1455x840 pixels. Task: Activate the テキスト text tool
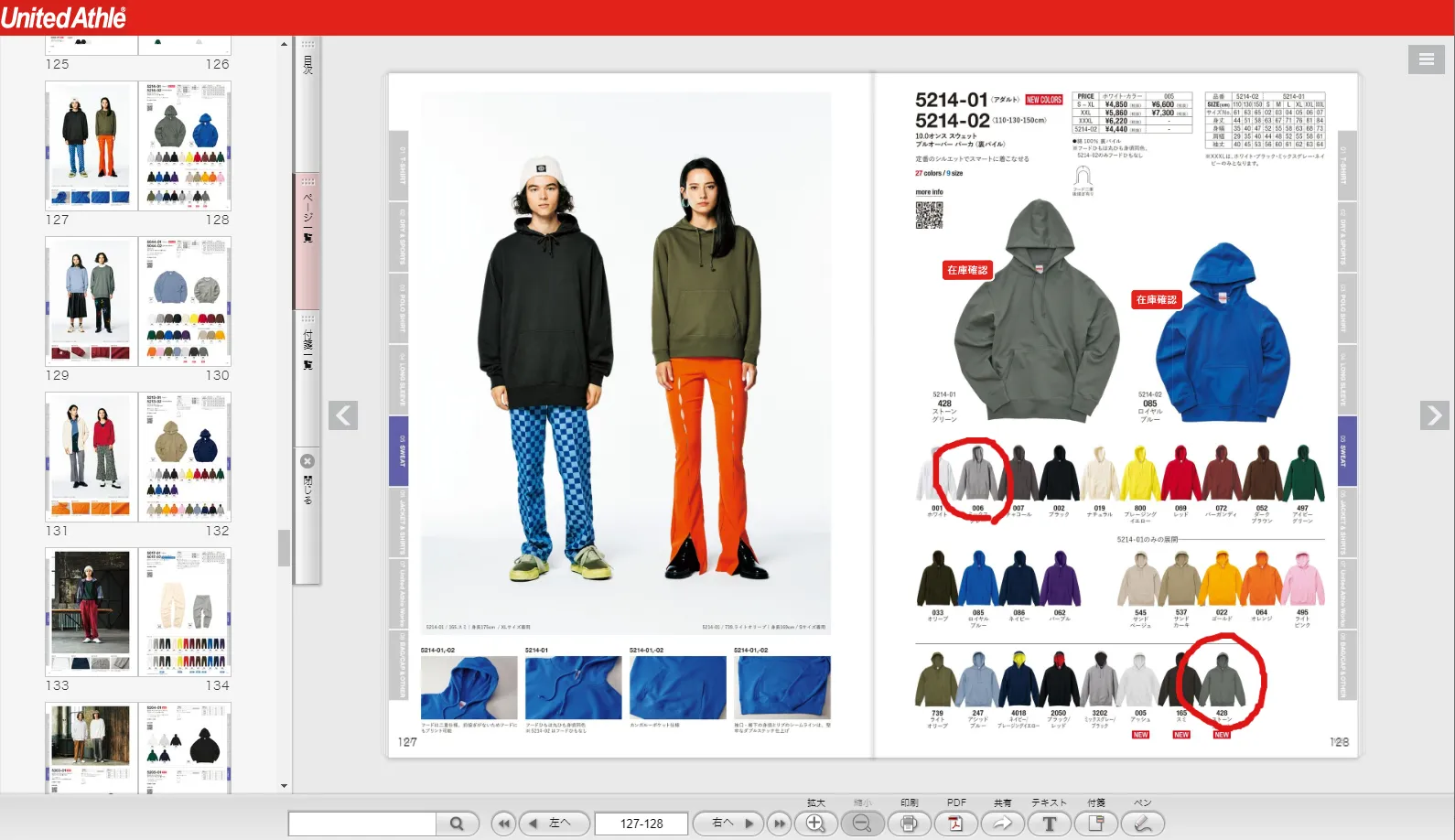coord(1049,824)
